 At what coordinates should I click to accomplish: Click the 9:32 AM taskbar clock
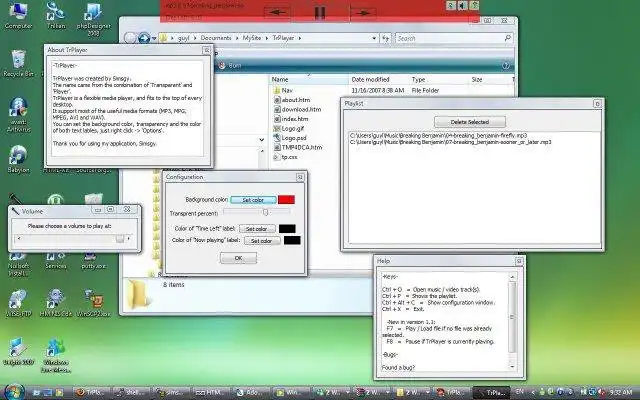point(622,392)
